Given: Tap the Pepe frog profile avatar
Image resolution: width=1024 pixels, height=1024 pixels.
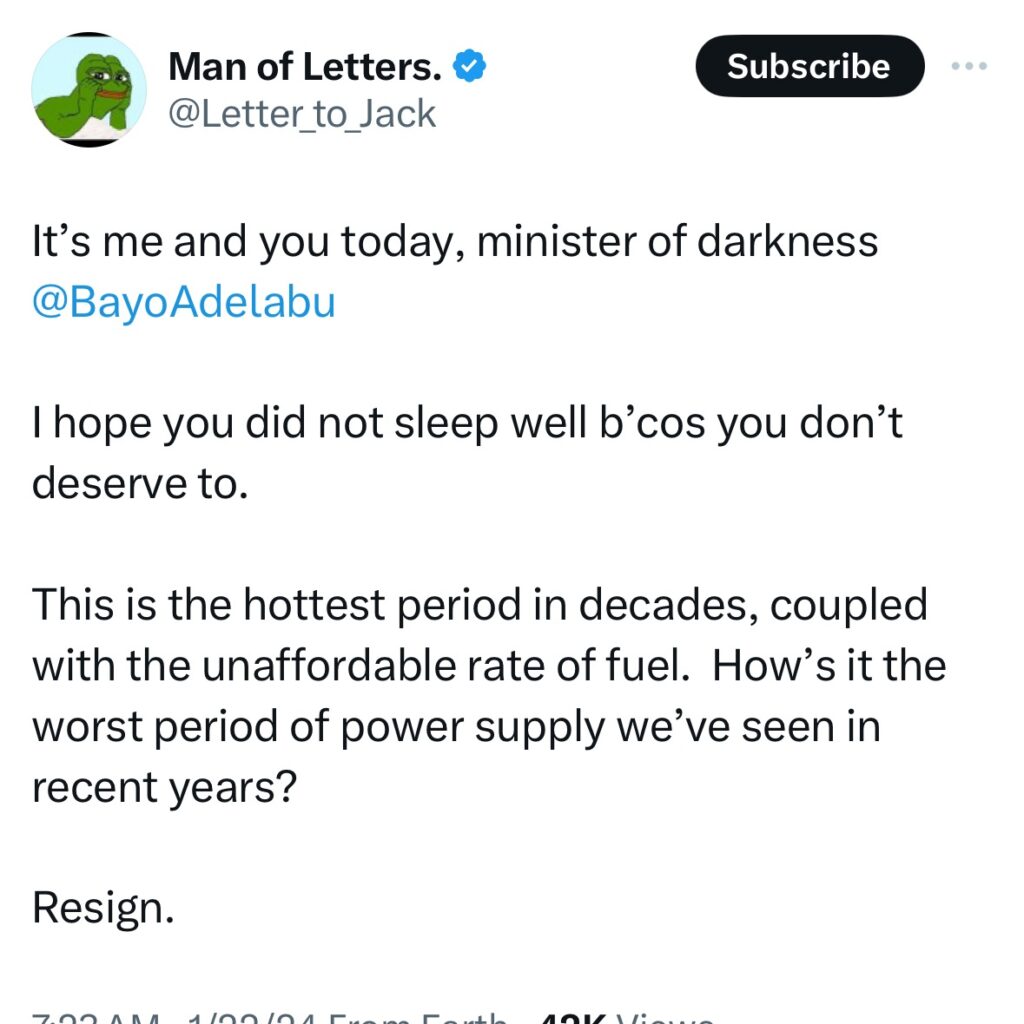Looking at the screenshot, I should pos(88,90).
